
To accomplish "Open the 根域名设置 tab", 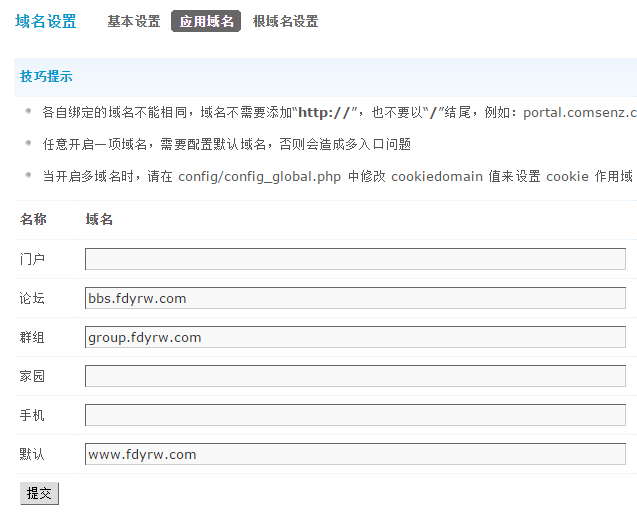I will point(285,21).
